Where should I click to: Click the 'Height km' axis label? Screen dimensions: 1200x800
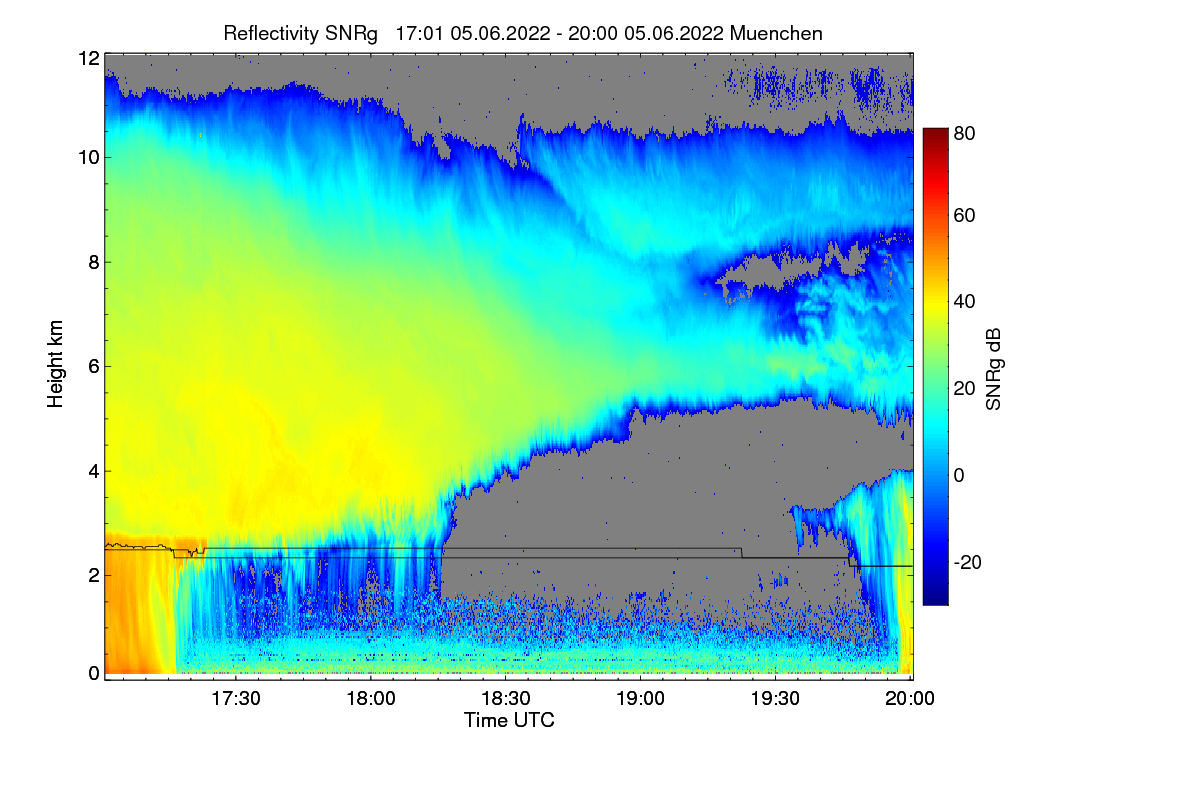(57, 366)
